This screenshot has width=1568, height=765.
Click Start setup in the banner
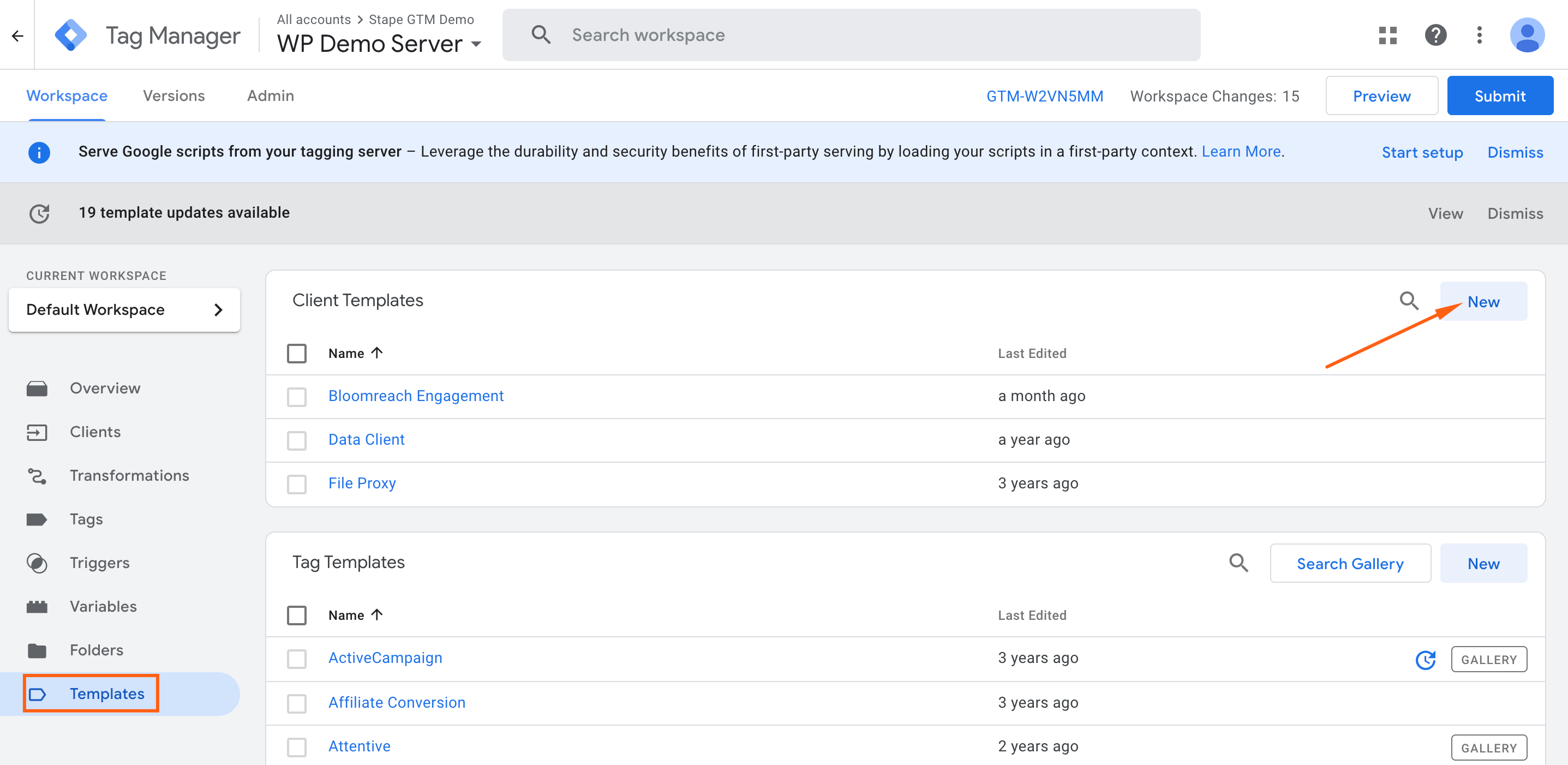(x=1422, y=152)
